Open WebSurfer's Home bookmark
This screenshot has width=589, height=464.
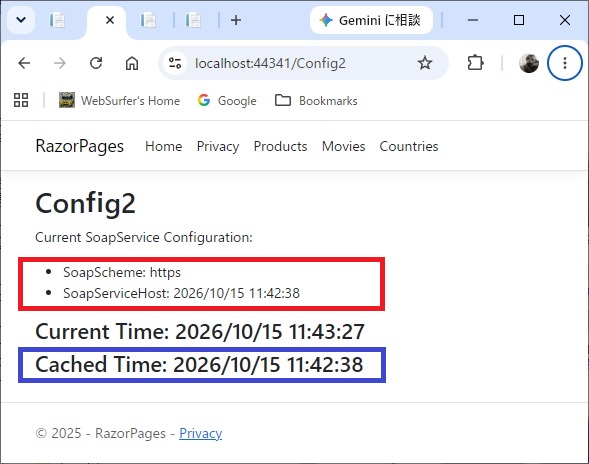[119, 101]
